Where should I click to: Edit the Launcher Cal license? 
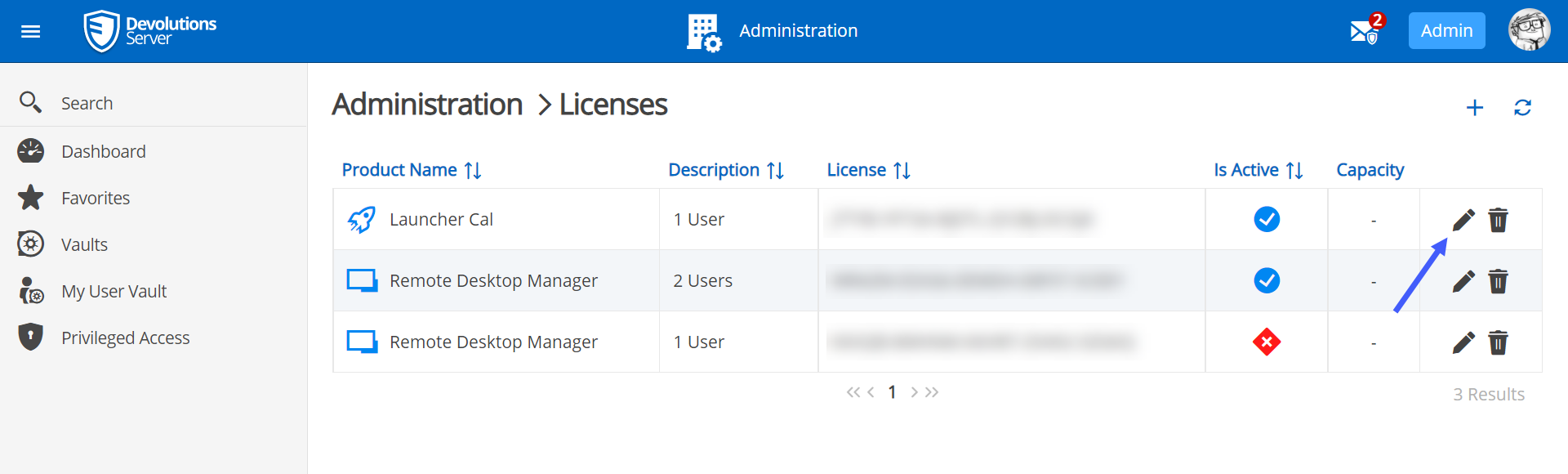pyautogui.click(x=1463, y=220)
